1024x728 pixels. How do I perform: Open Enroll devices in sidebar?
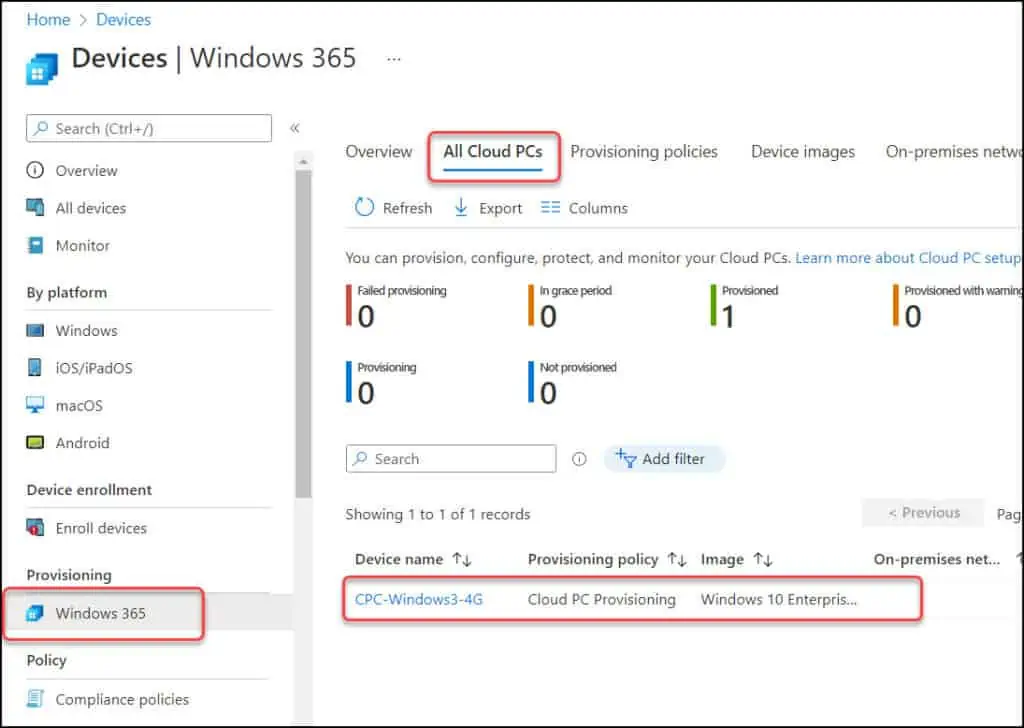point(101,528)
